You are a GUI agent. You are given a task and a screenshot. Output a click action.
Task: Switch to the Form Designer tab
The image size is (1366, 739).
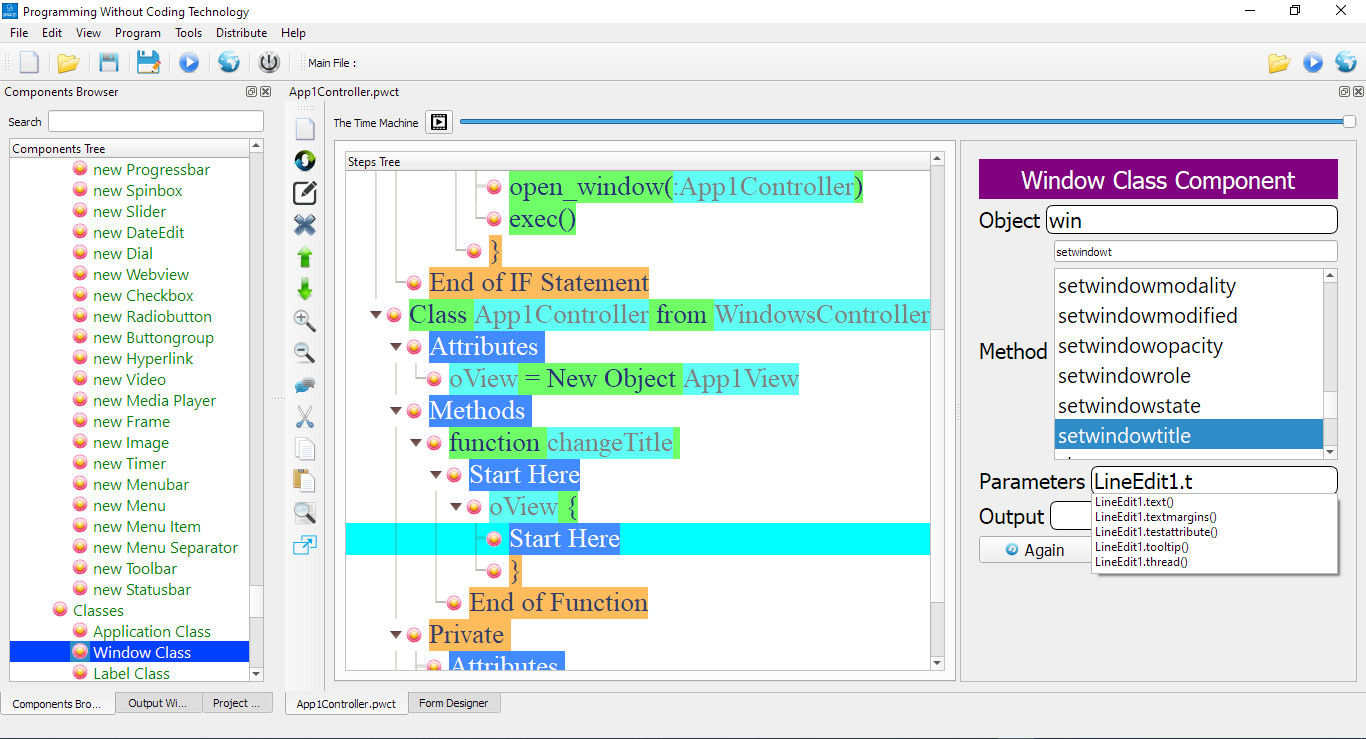[x=454, y=703]
